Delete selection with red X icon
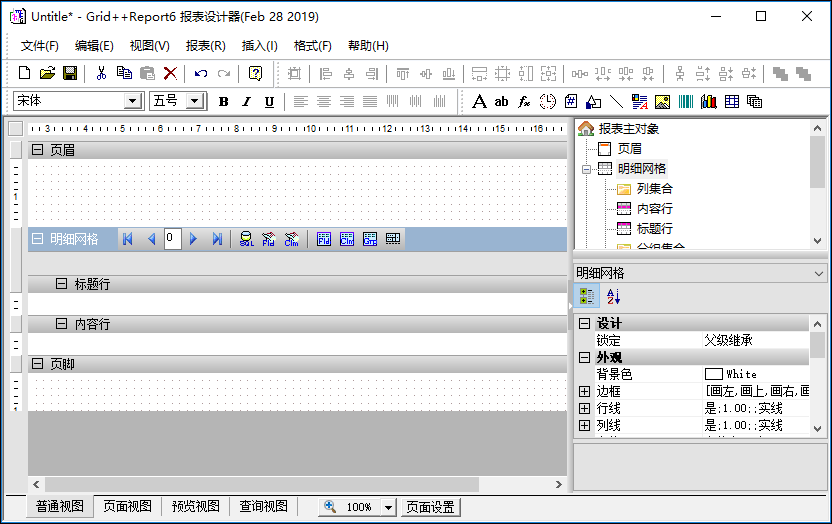Screen dimensions: 832x524 pos(170,73)
